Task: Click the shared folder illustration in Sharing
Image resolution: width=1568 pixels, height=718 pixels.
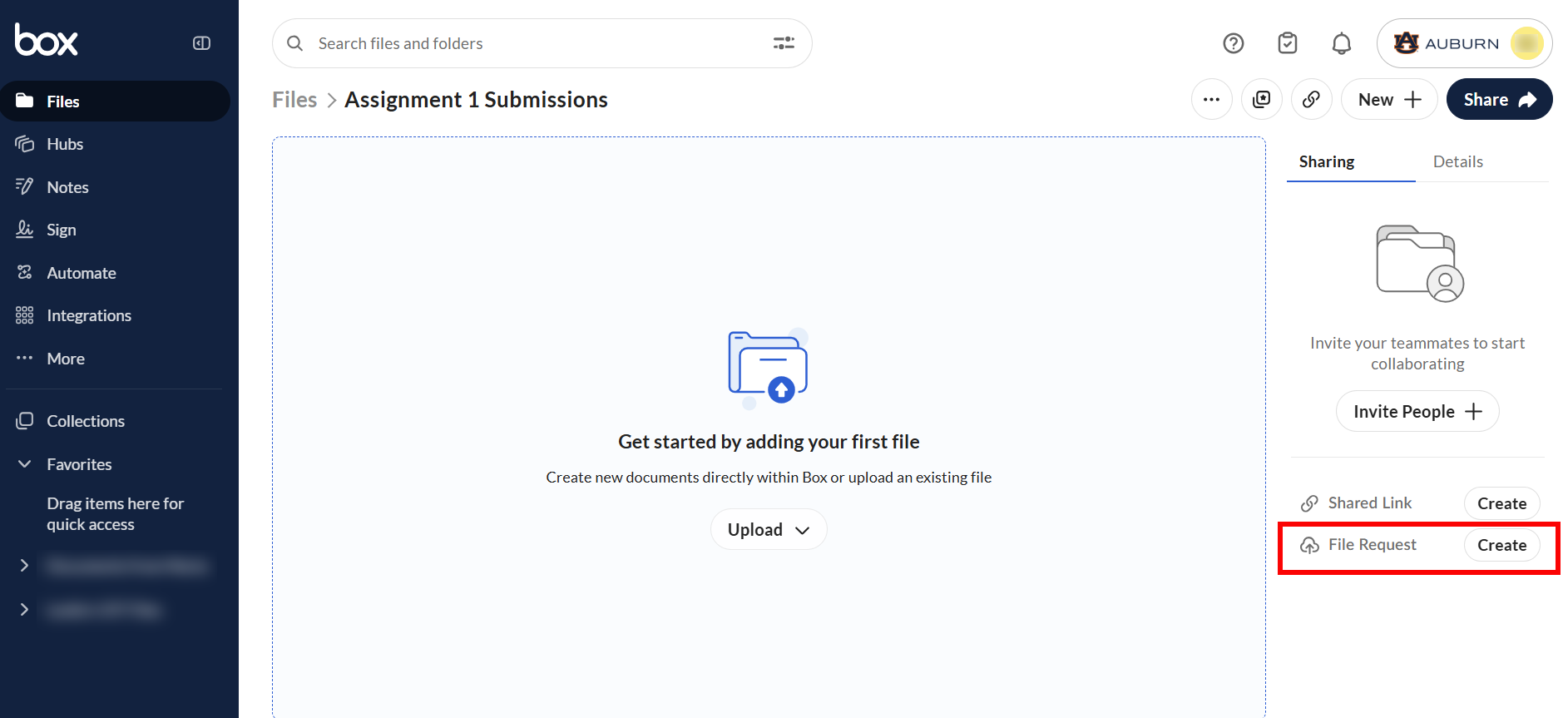Action: click(1419, 263)
